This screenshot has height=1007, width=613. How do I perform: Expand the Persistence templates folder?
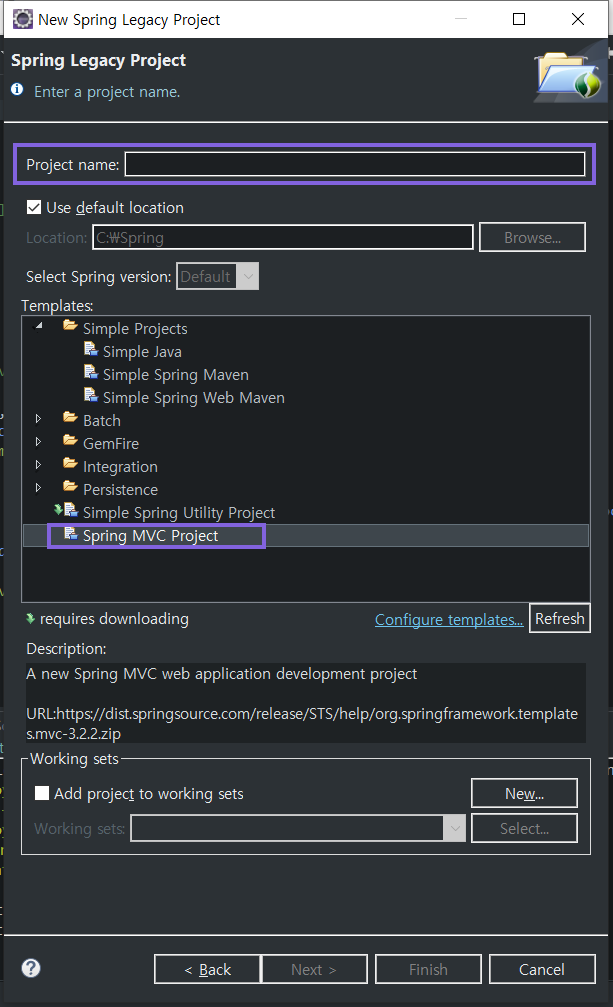(x=39, y=488)
